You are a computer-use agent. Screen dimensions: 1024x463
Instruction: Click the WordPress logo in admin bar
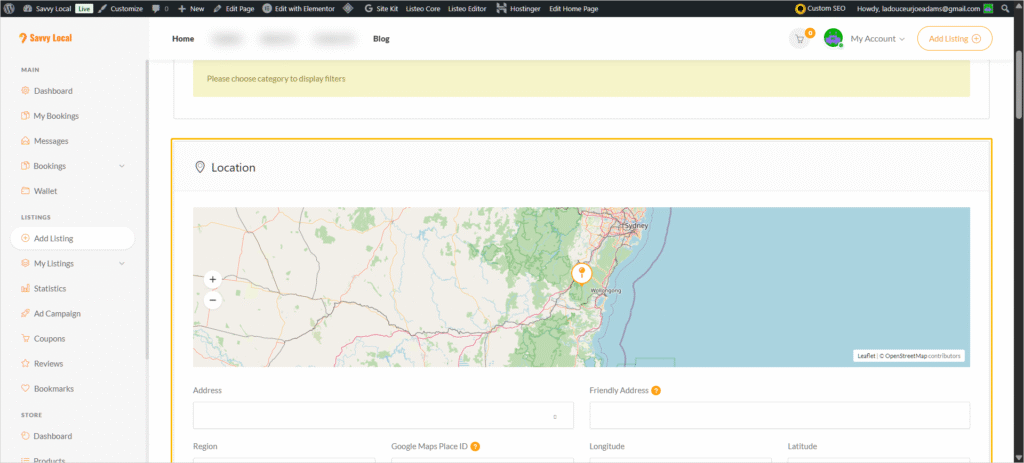click(x=8, y=8)
